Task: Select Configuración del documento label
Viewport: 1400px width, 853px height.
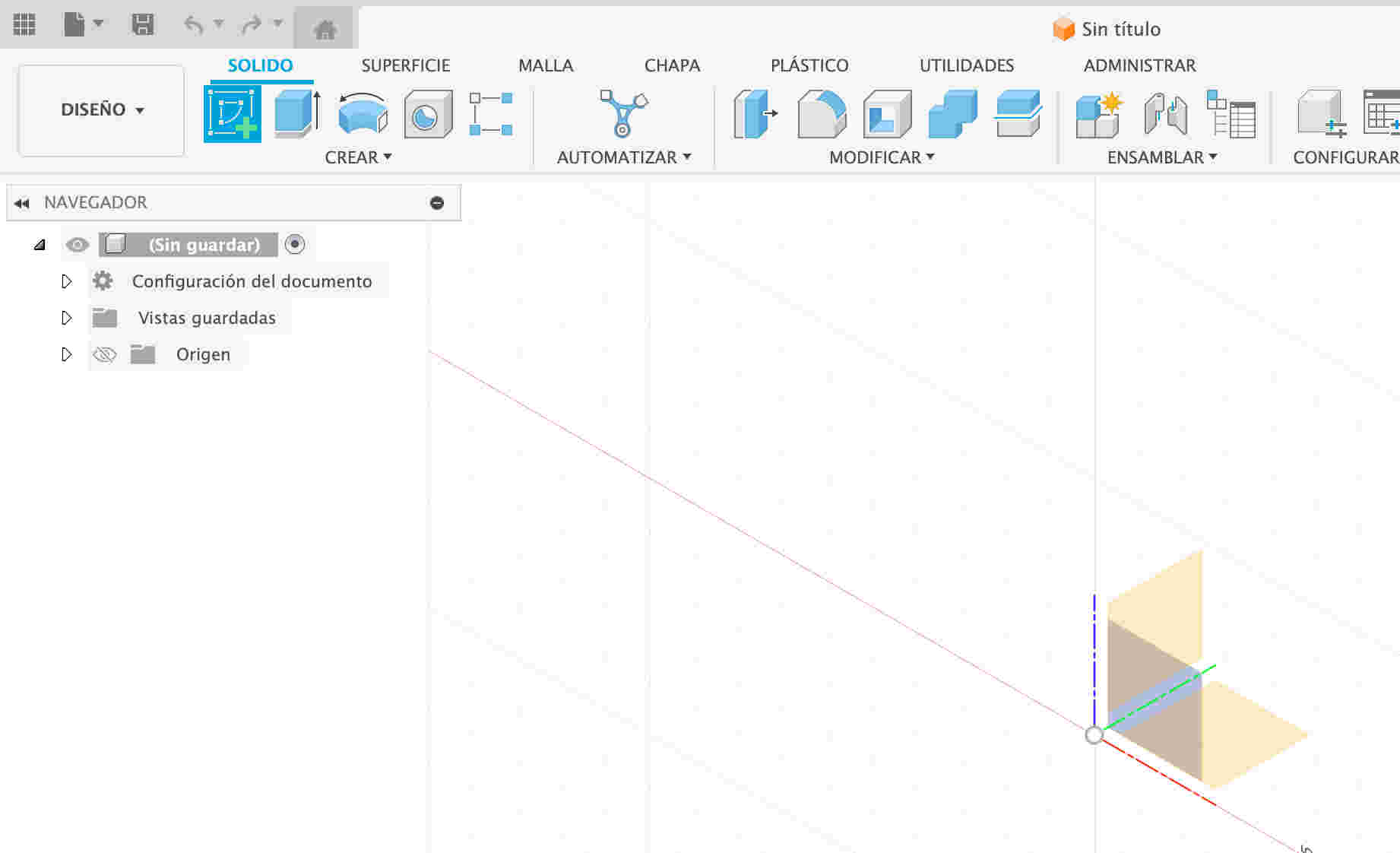Action: (252, 281)
